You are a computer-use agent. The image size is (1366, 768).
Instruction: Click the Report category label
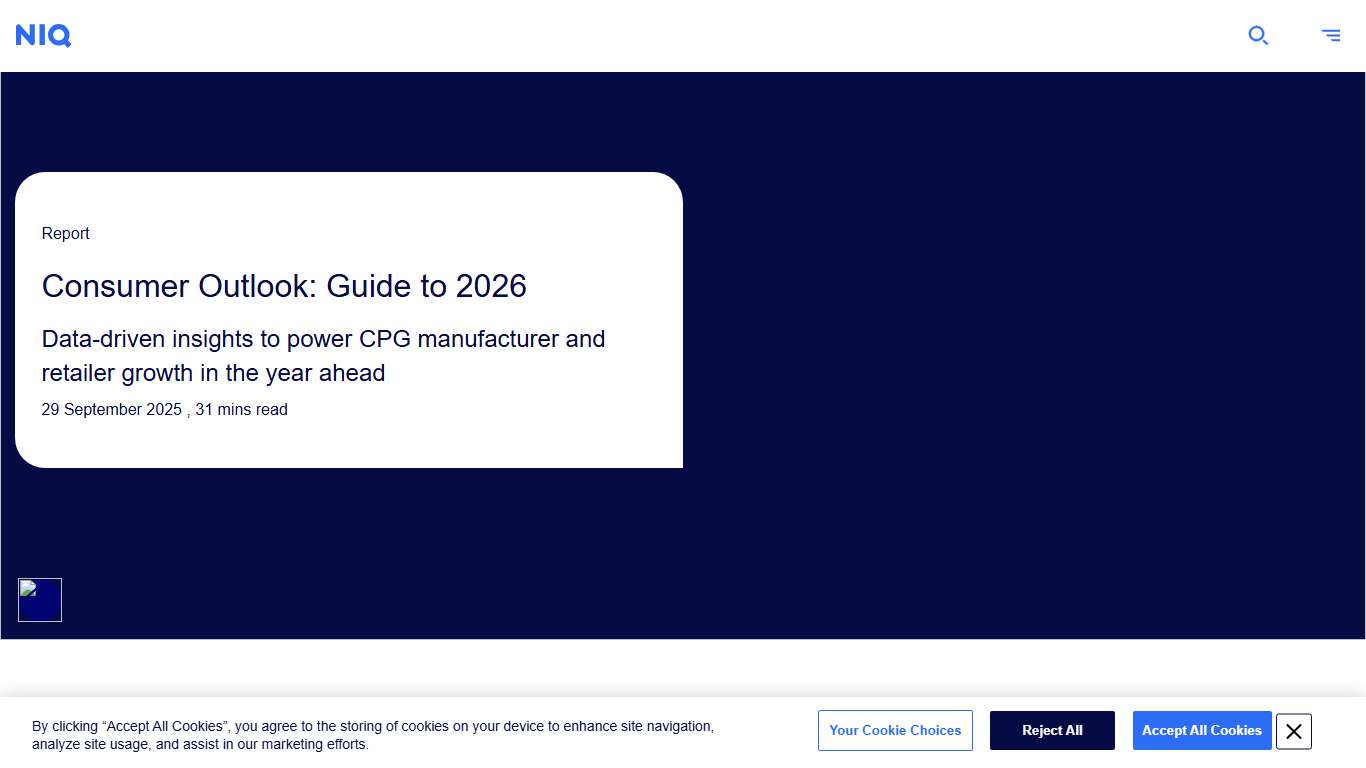(x=65, y=233)
